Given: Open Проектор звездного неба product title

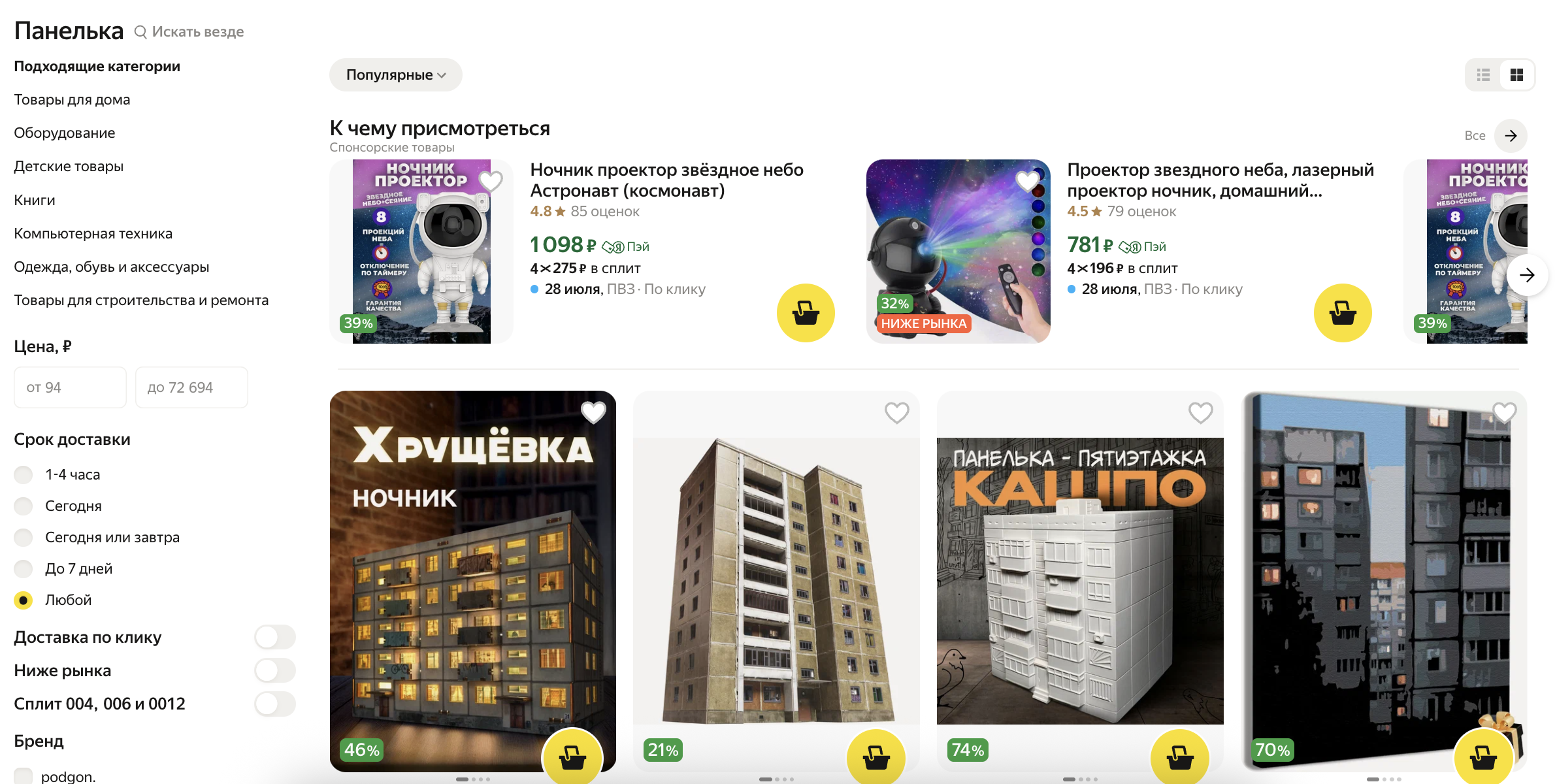Looking at the screenshot, I should click(1220, 180).
